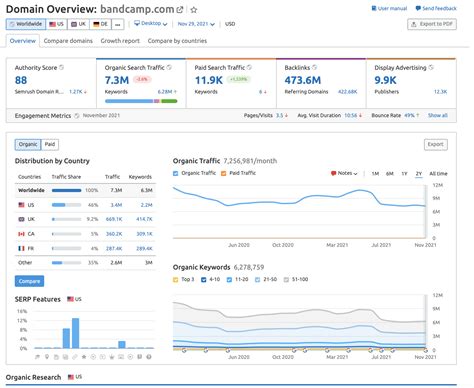Expand the Notes dropdown on traffic chart

[x=344, y=173]
